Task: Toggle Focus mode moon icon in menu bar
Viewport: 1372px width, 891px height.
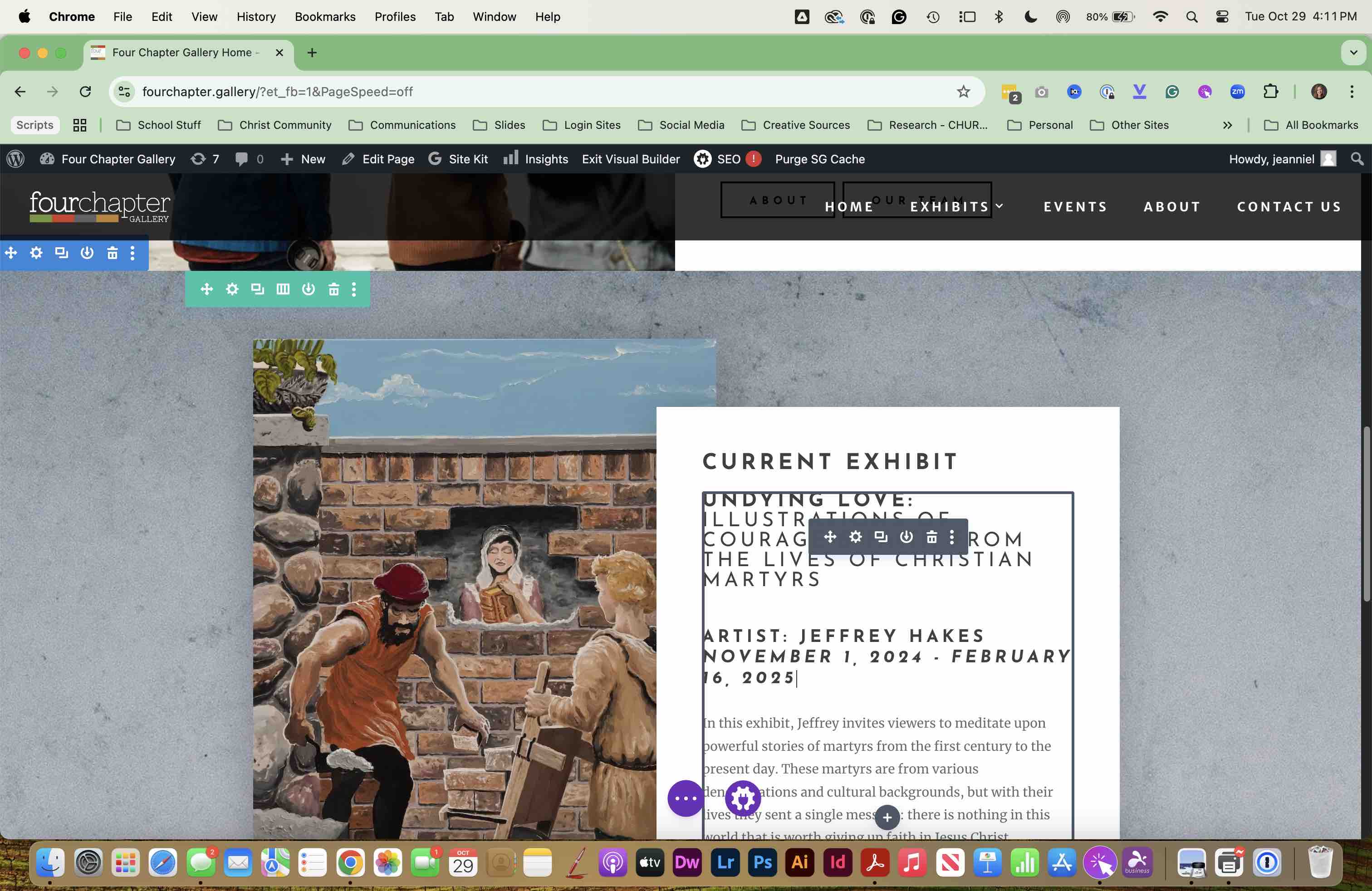Action: [1030, 17]
